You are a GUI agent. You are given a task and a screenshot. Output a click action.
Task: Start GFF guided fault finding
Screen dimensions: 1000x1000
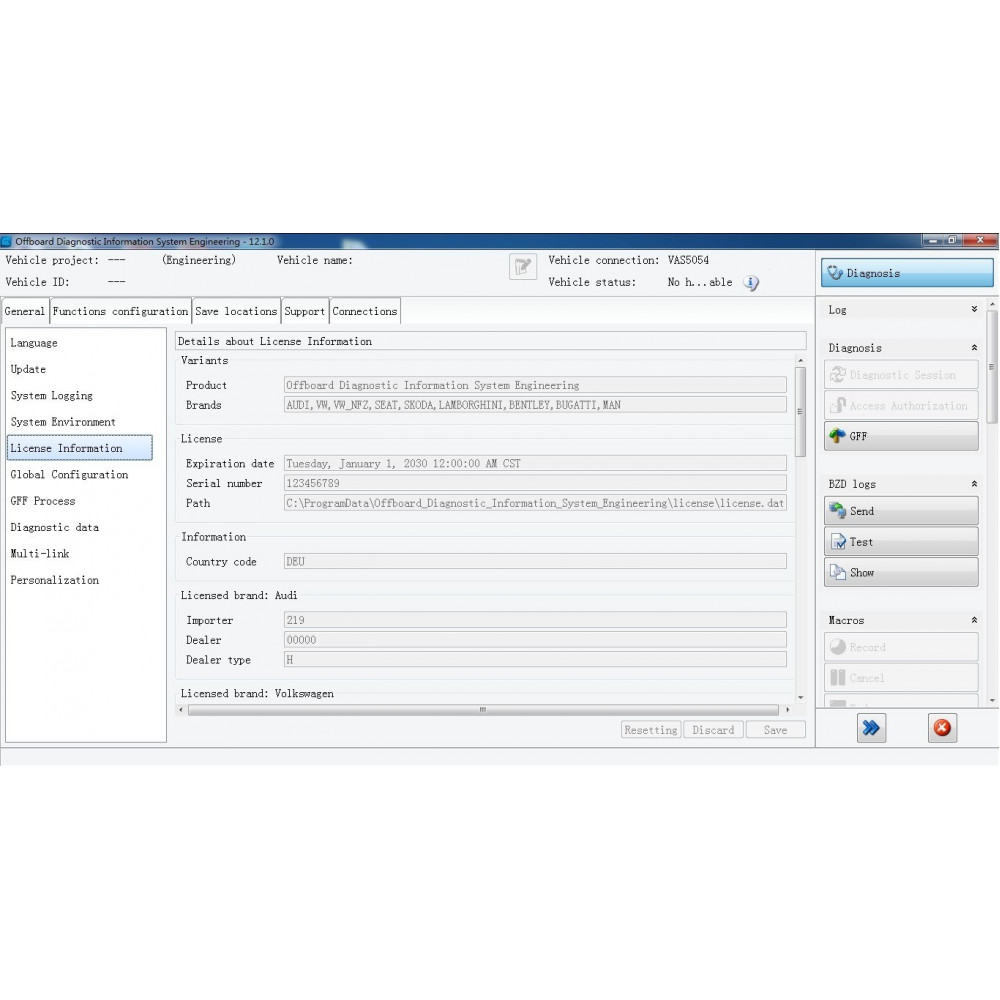[x=901, y=436]
